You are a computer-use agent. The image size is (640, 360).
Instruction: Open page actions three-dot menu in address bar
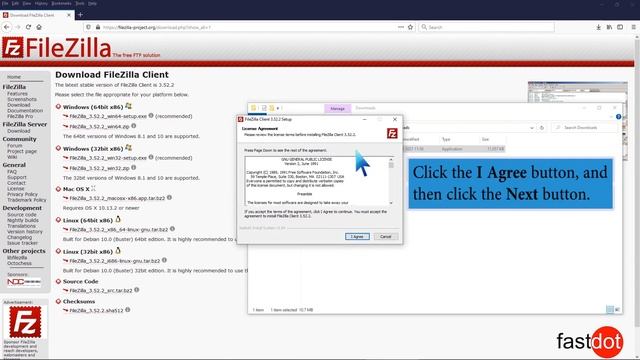(401, 27)
